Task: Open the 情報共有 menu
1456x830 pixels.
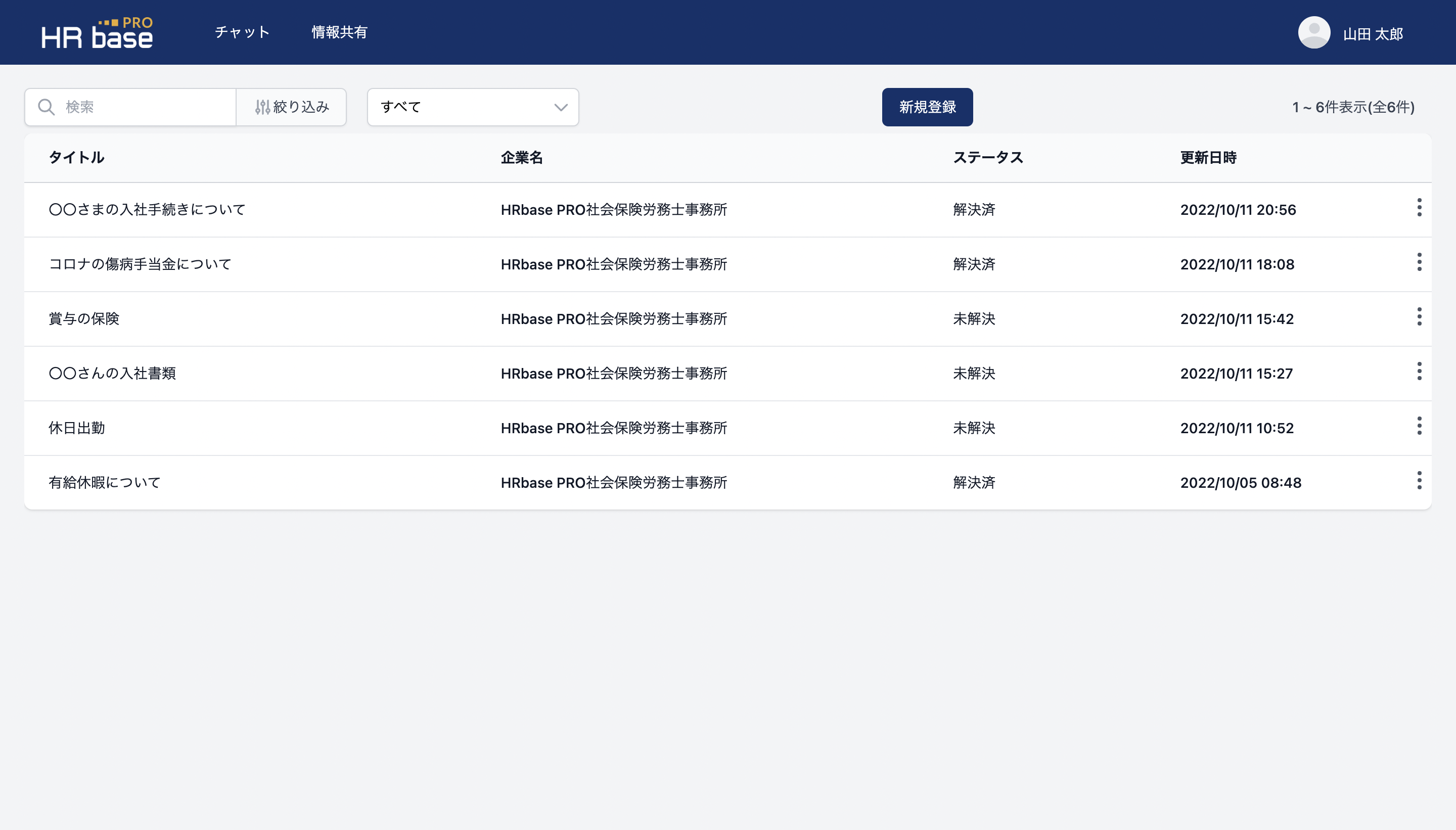Action: click(x=339, y=32)
